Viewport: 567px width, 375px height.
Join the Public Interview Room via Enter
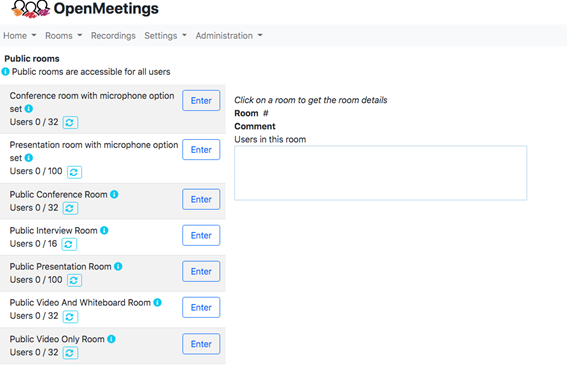201,235
